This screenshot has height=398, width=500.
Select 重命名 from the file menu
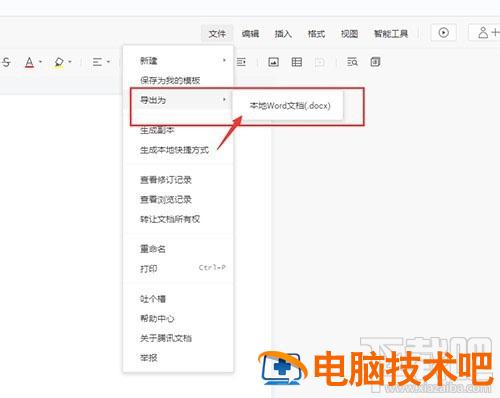point(178,249)
